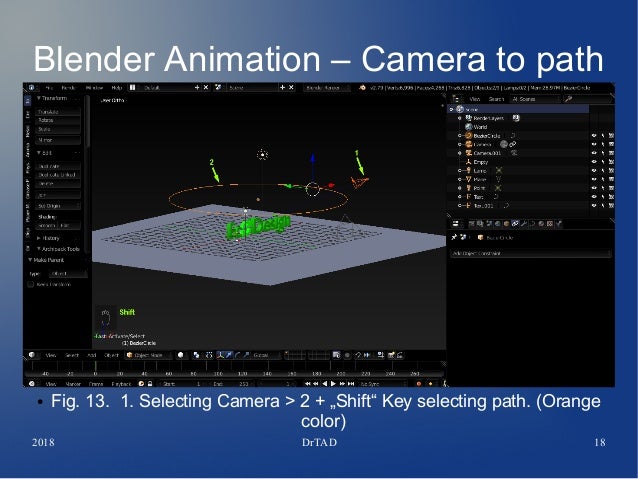
Task: Open the Set Origin dropdown
Action: [59, 206]
